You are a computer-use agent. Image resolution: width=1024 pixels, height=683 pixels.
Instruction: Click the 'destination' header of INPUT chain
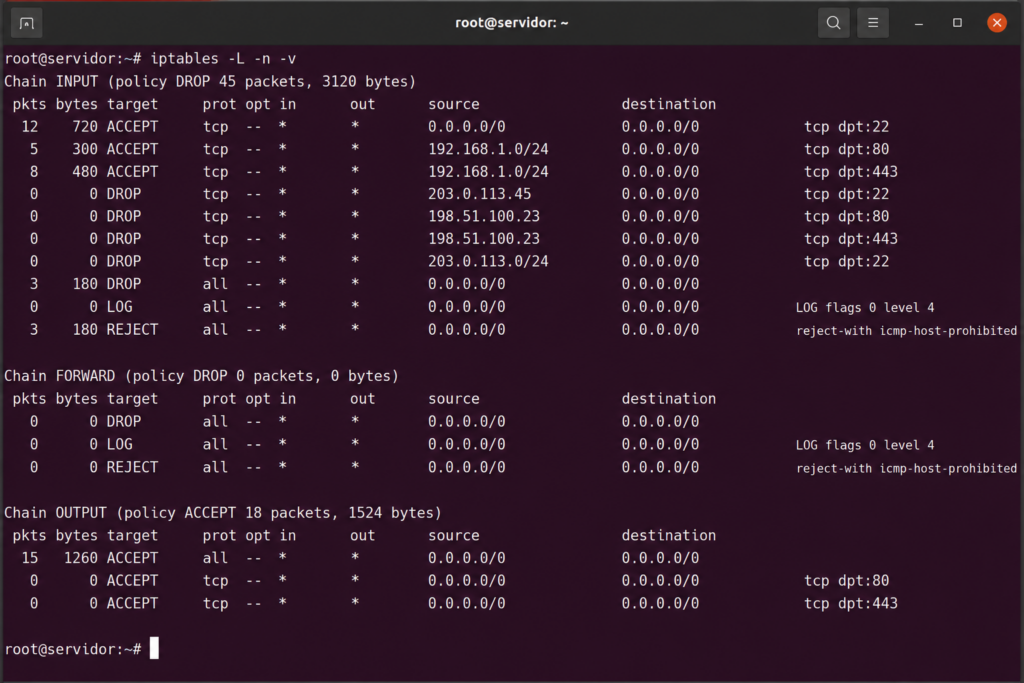coord(669,104)
